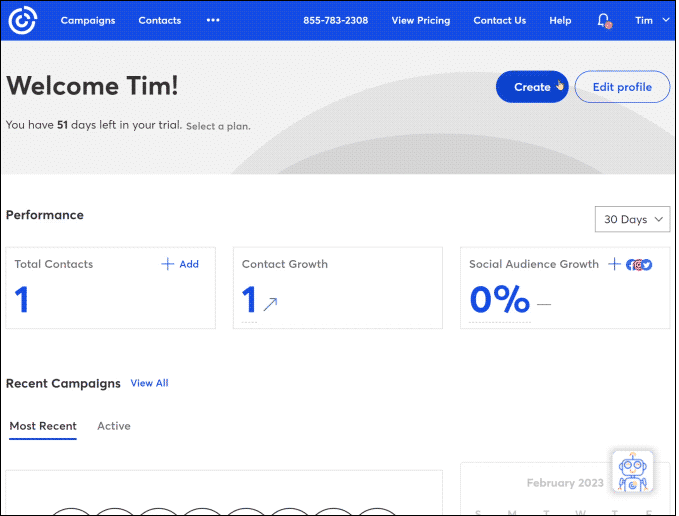The width and height of the screenshot is (679, 516).
Task: Open the robot chat assistant
Action: click(632, 471)
